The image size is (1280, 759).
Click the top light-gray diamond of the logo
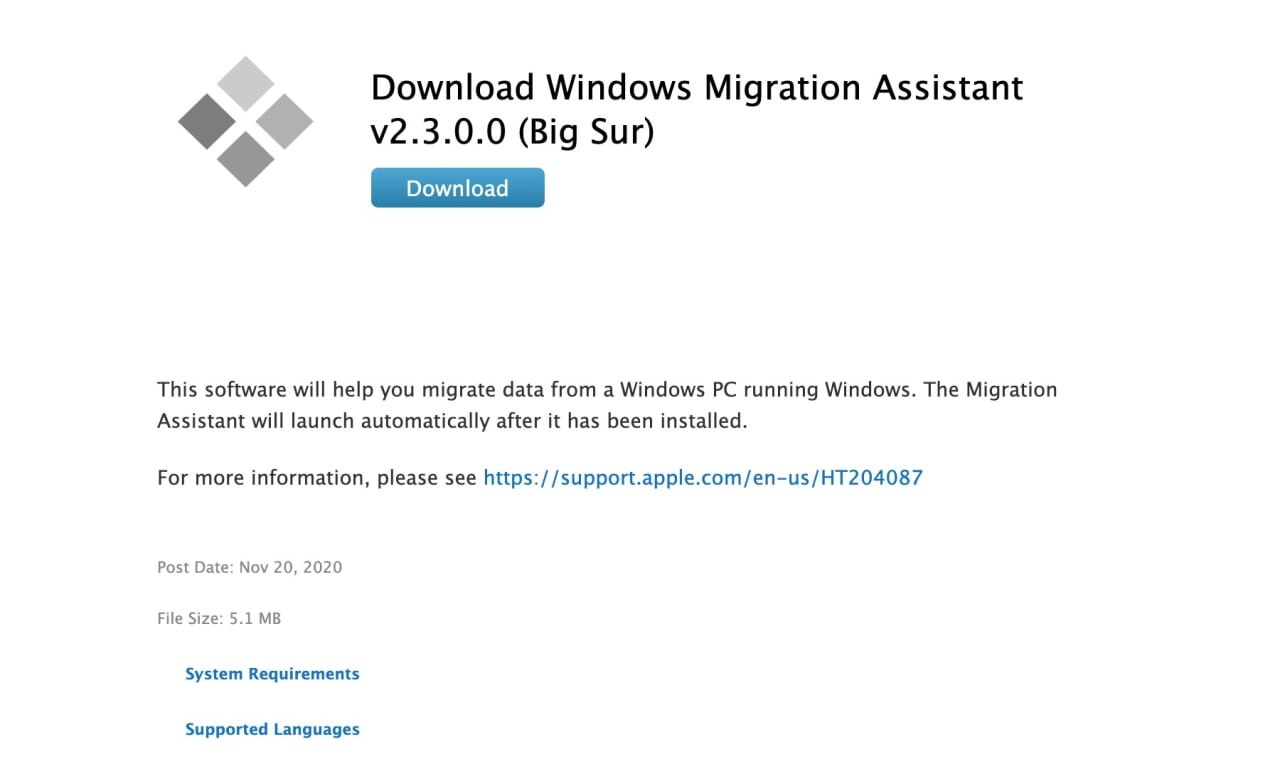pos(244,83)
